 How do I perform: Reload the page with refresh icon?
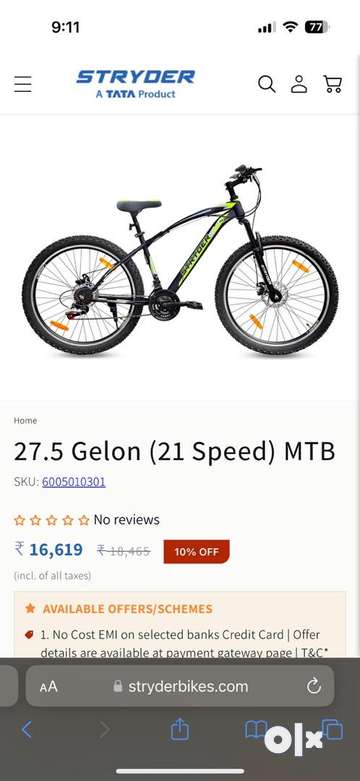(x=314, y=687)
